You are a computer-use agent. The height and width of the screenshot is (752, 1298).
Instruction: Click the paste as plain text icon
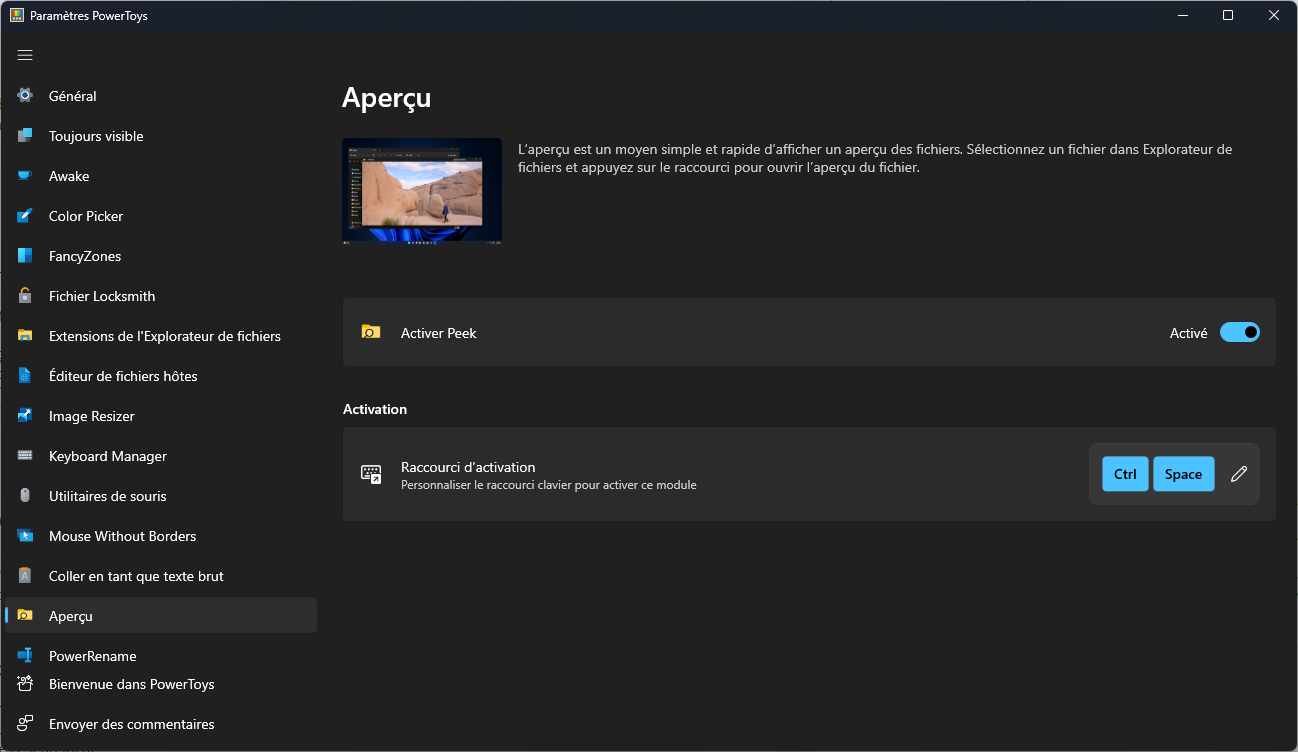[x=25, y=576]
